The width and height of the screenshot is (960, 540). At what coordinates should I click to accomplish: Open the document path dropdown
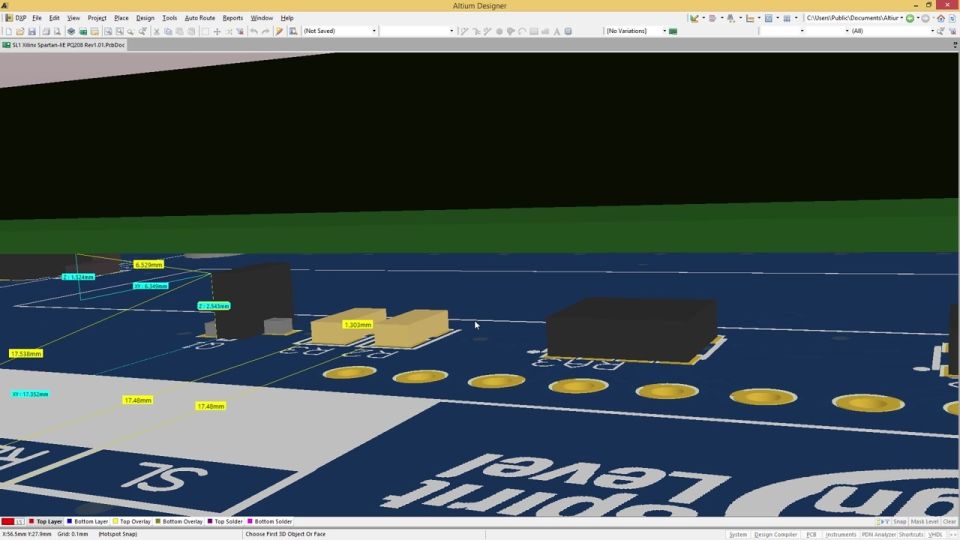pyautogui.click(x=901, y=18)
